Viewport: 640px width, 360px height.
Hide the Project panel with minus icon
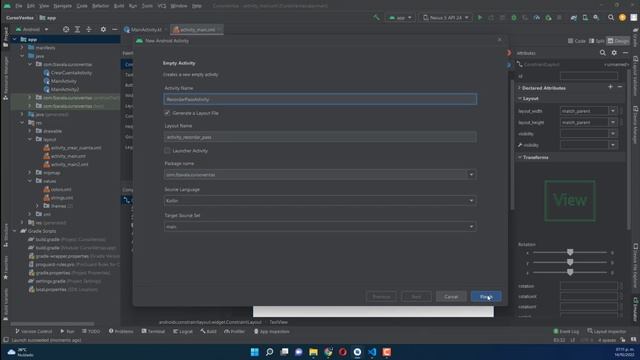tap(115, 29)
